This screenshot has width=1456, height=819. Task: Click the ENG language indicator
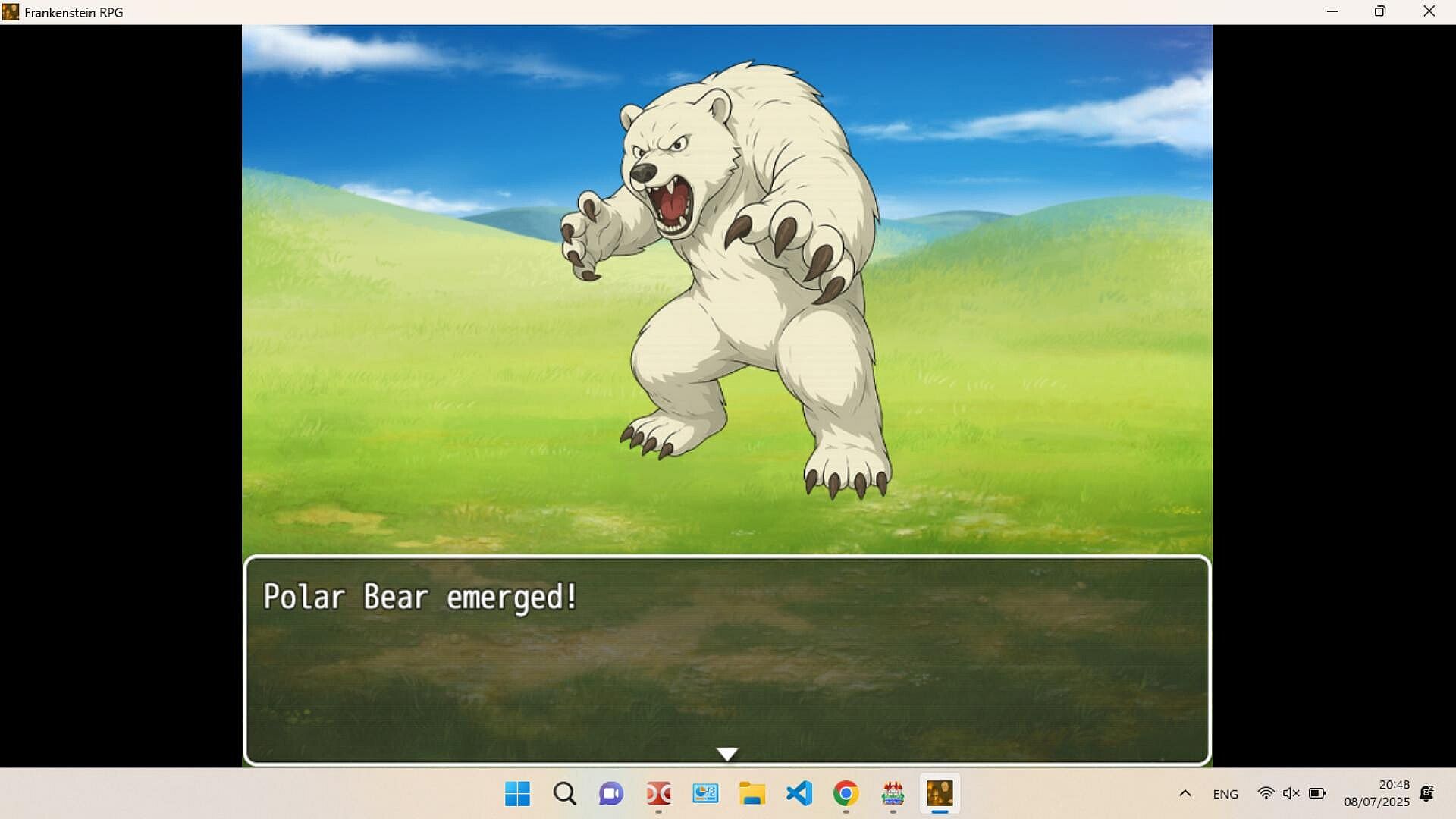pos(1225,794)
